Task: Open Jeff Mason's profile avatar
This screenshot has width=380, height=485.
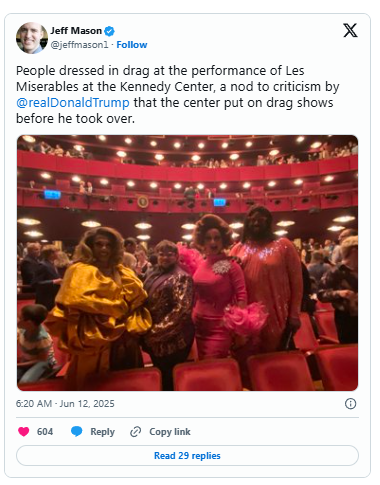Action: (x=32, y=38)
